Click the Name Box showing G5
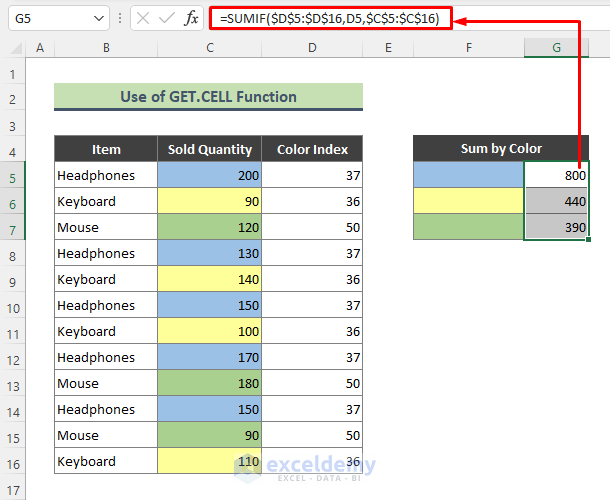 pos(58,18)
